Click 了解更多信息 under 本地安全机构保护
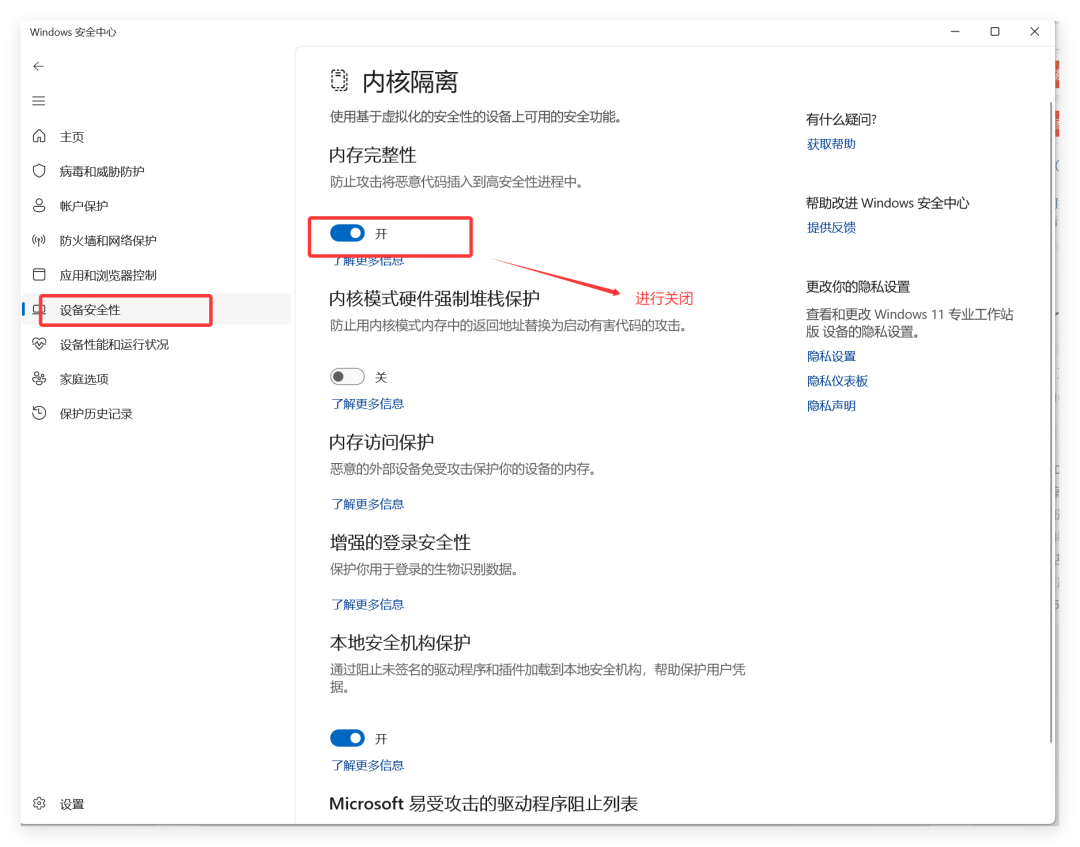Screen dimensions: 1080x847 tap(367, 765)
